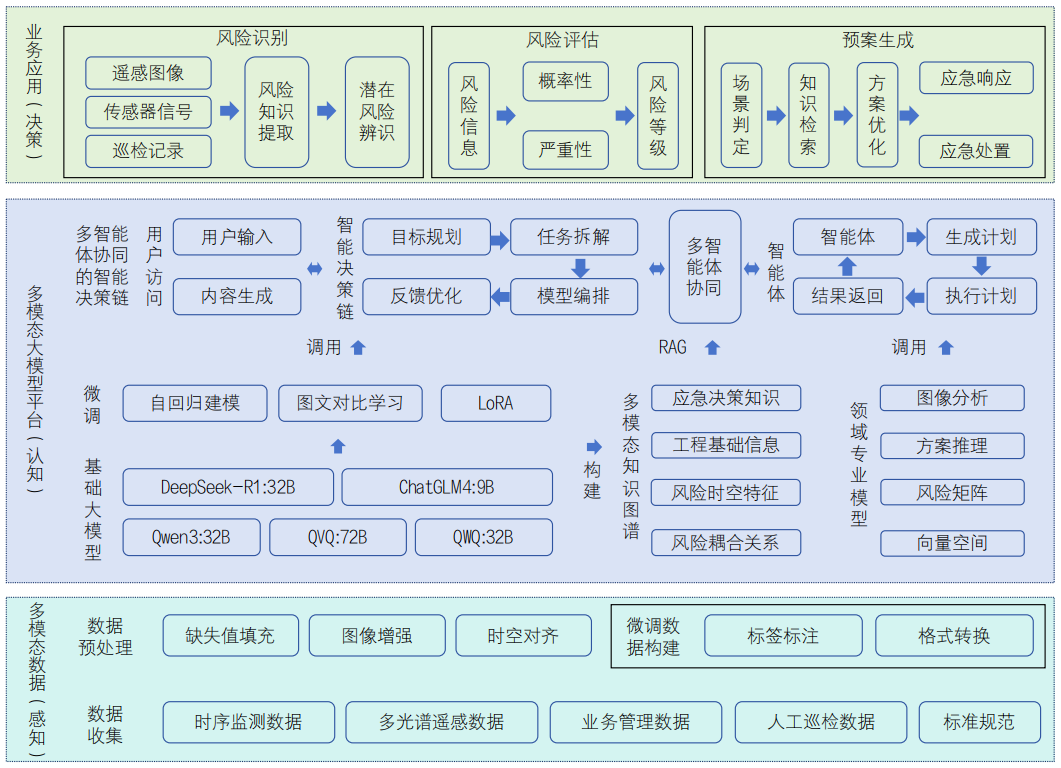Select the 应急处置 box
Screen dimensions: 1061x768
click(976, 151)
